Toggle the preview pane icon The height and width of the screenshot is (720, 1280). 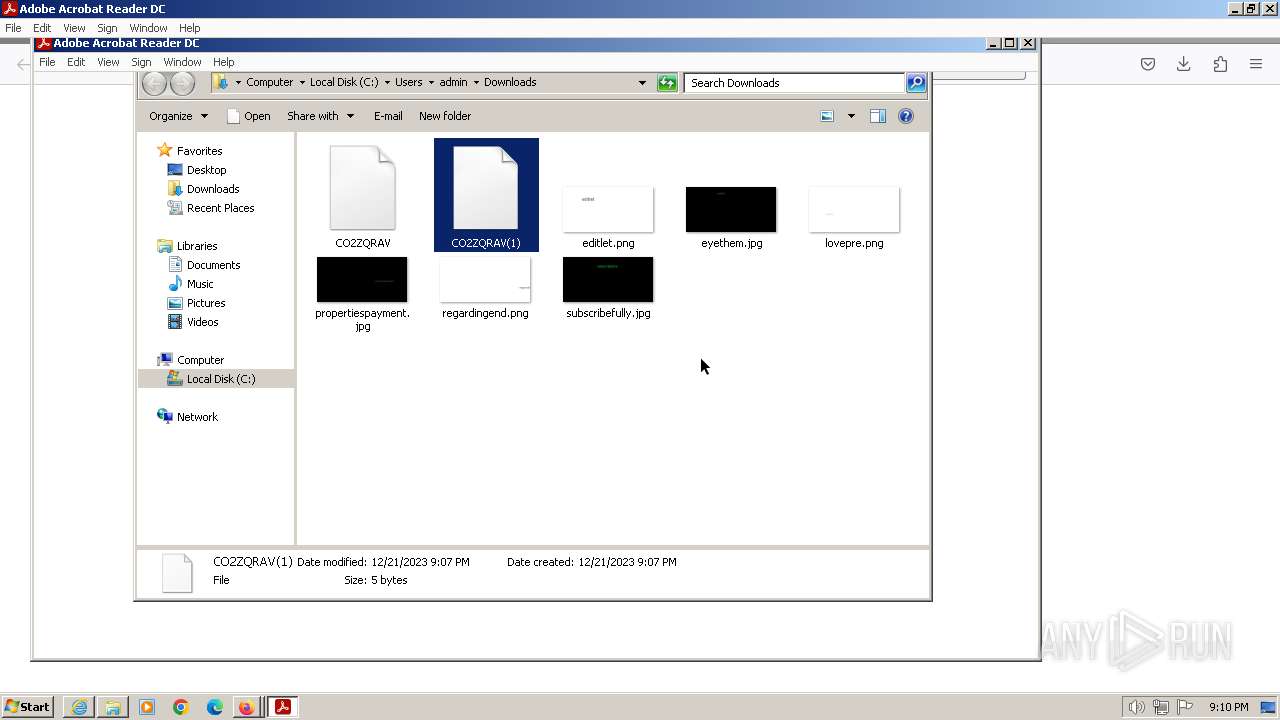point(878,116)
